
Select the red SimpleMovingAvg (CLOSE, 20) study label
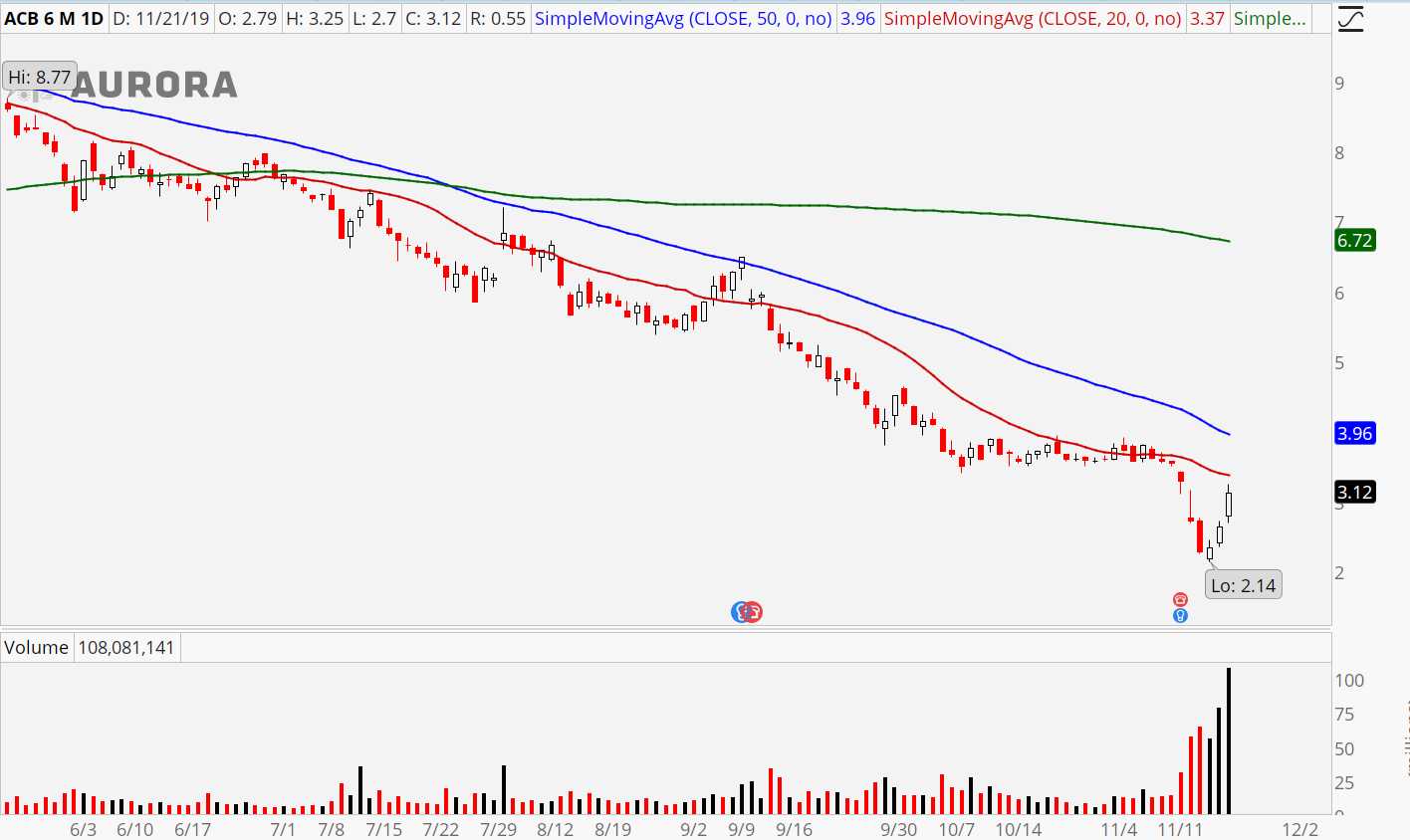click(1033, 19)
